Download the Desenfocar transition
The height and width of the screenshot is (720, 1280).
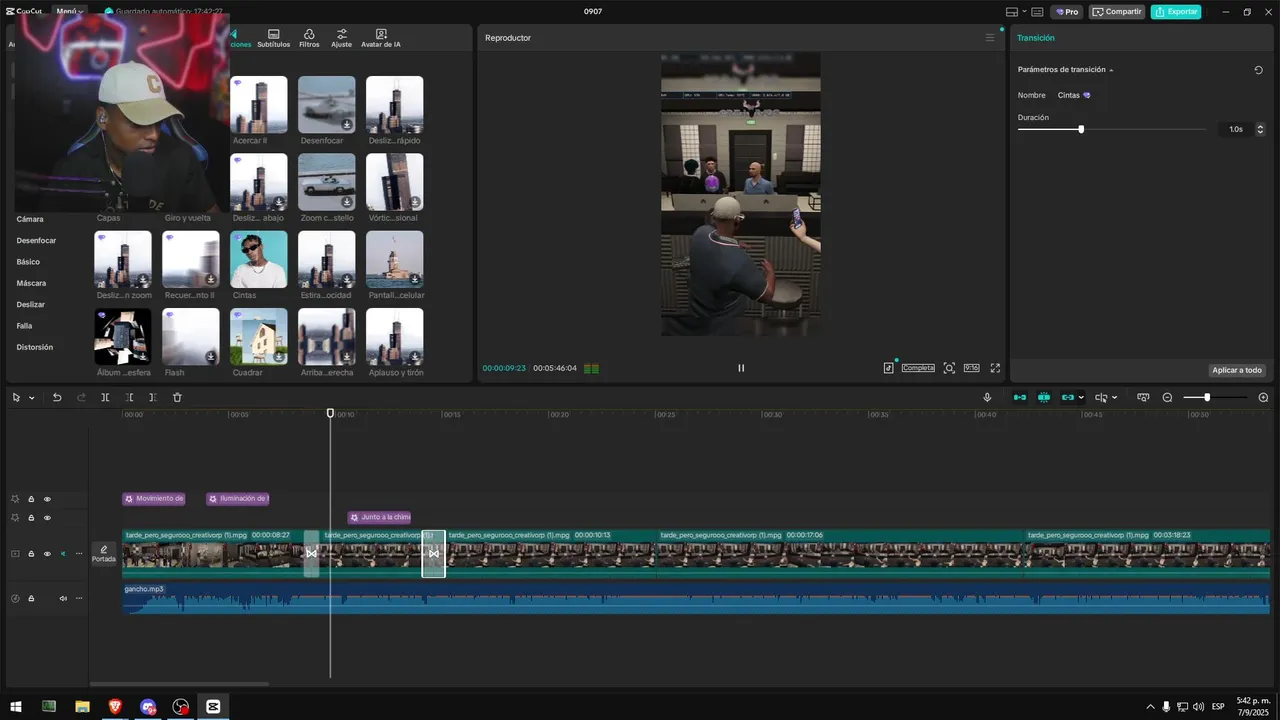coord(346,125)
